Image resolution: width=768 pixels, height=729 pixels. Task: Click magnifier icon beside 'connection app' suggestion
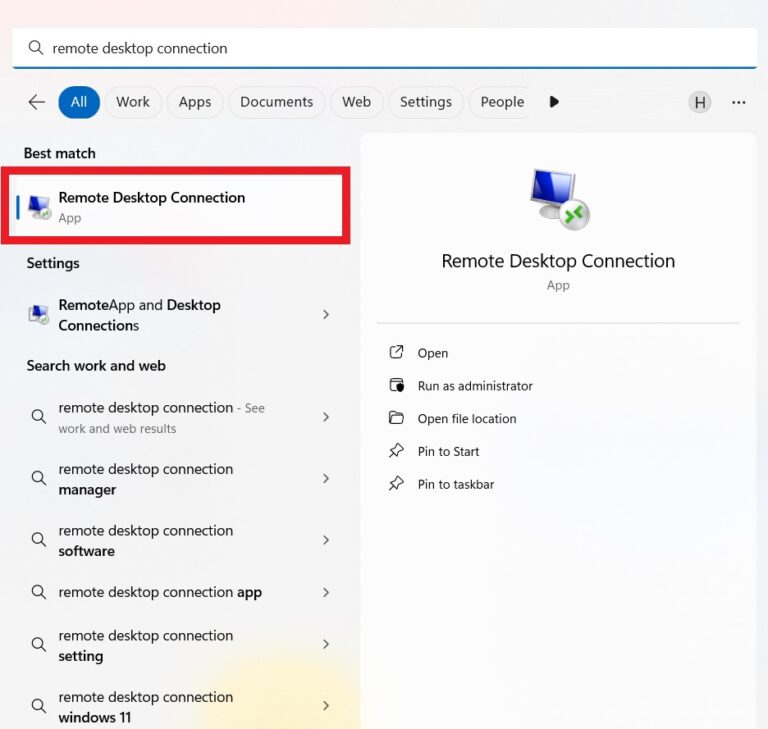point(39,592)
